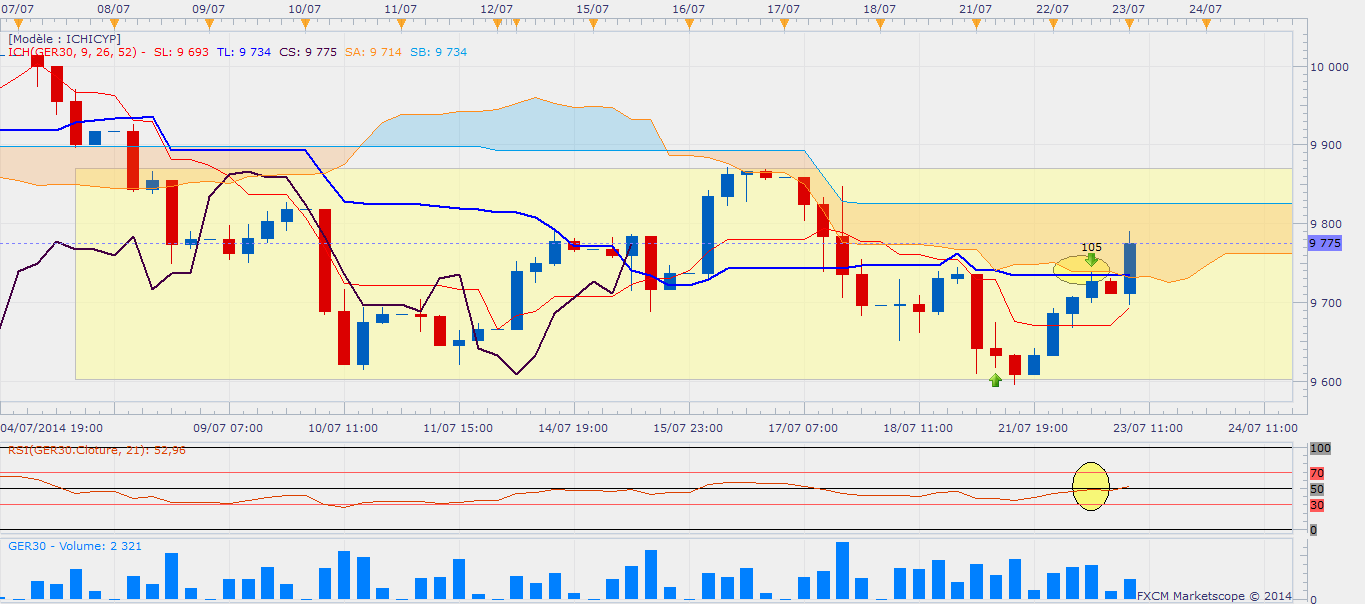This screenshot has width=1365, height=604.
Task: Click the SL: 9 693 red value
Action: point(181,52)
